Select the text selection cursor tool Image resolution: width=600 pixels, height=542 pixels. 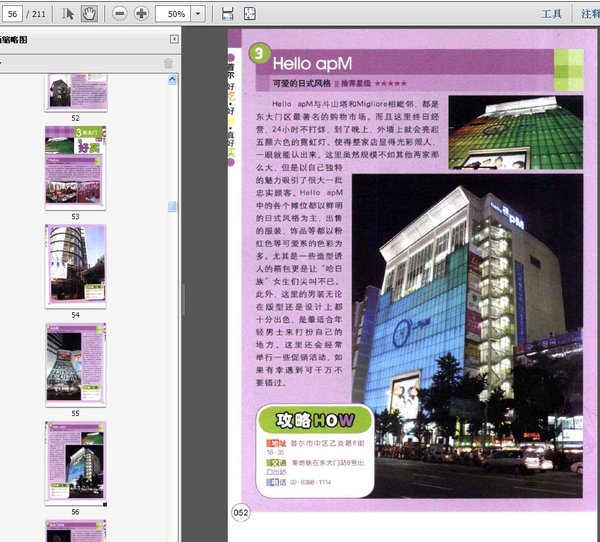(68, 14)
